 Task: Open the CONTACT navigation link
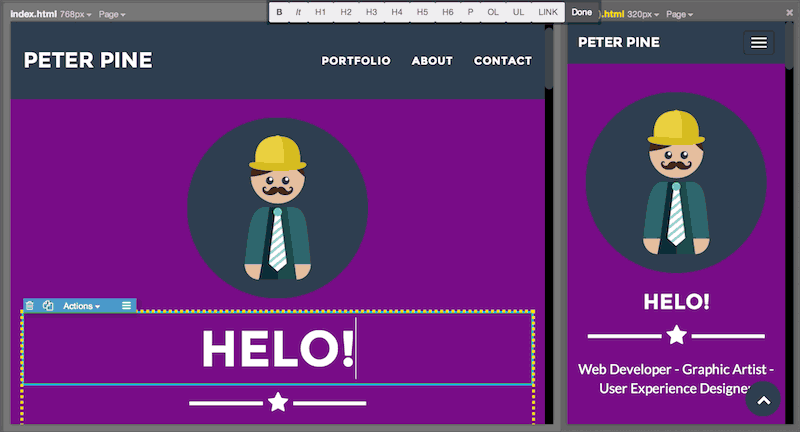point(503,61)
